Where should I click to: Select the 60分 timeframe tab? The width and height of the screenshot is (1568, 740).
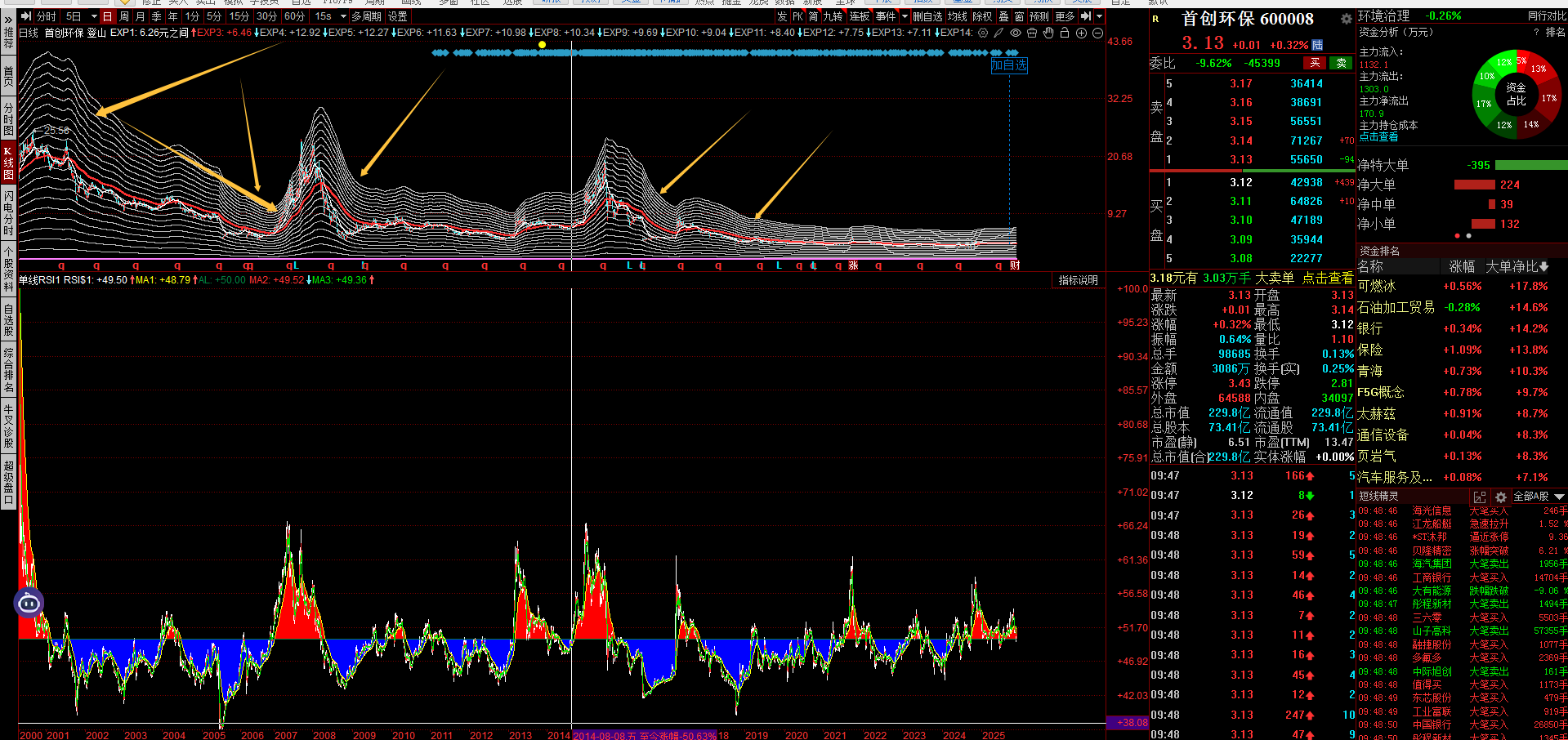click(294, 16)
